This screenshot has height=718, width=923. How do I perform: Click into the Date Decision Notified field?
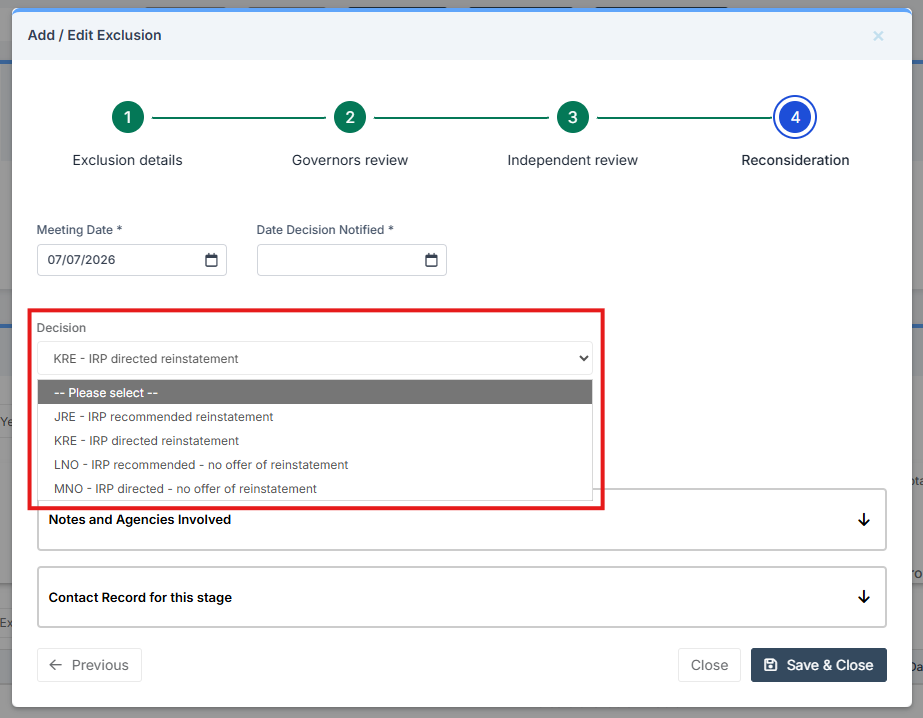(351, 260)
